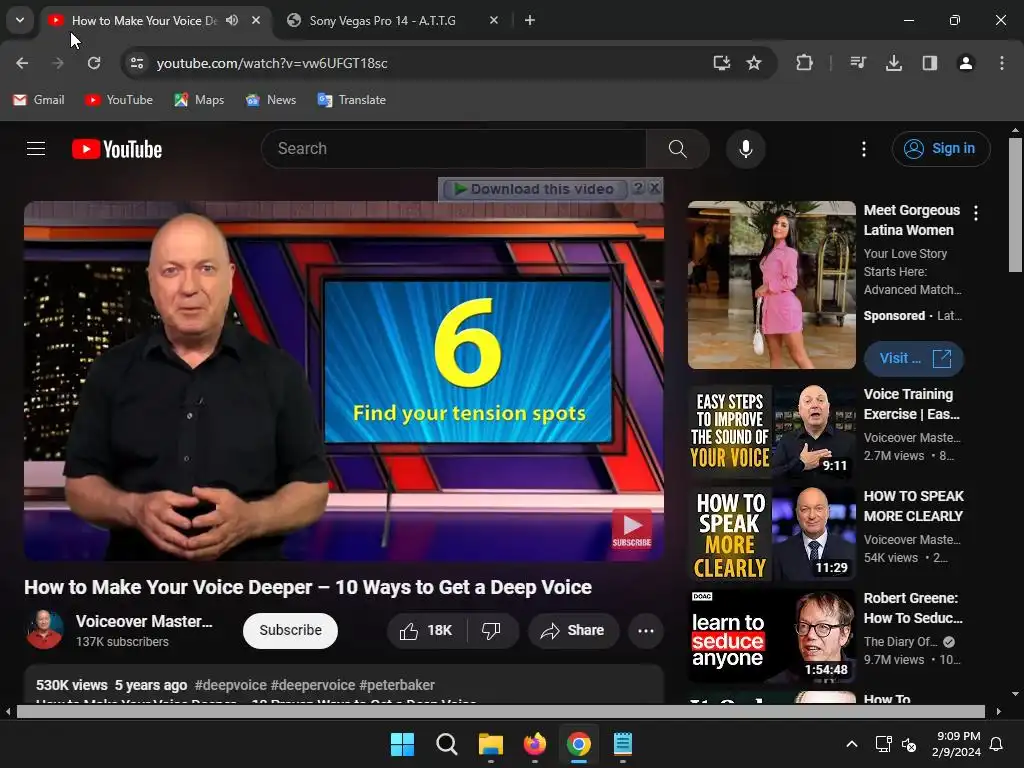Viewport: 1024px width, 768px height.
Task: Open Learn to Seduce Anyone thumbnail
Action: coord(771,635)
